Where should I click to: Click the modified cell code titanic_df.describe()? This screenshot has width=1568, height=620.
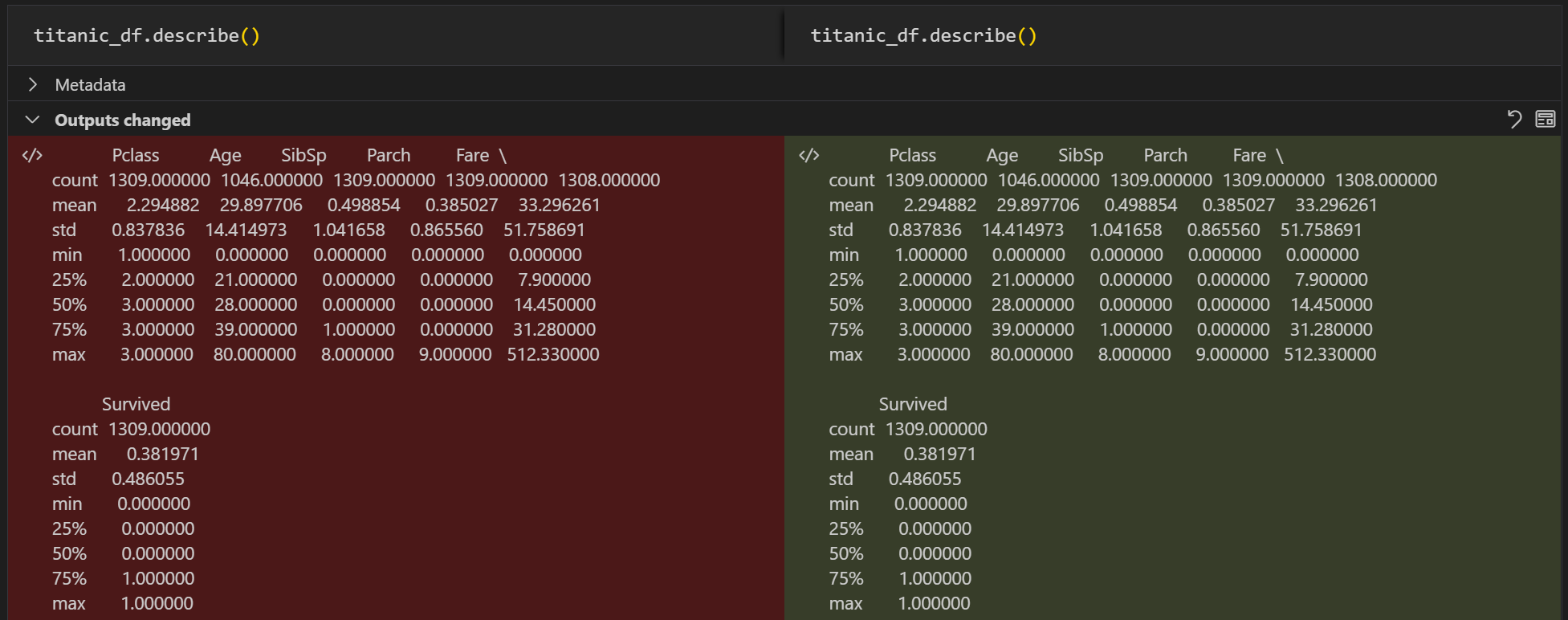point(924,35)
